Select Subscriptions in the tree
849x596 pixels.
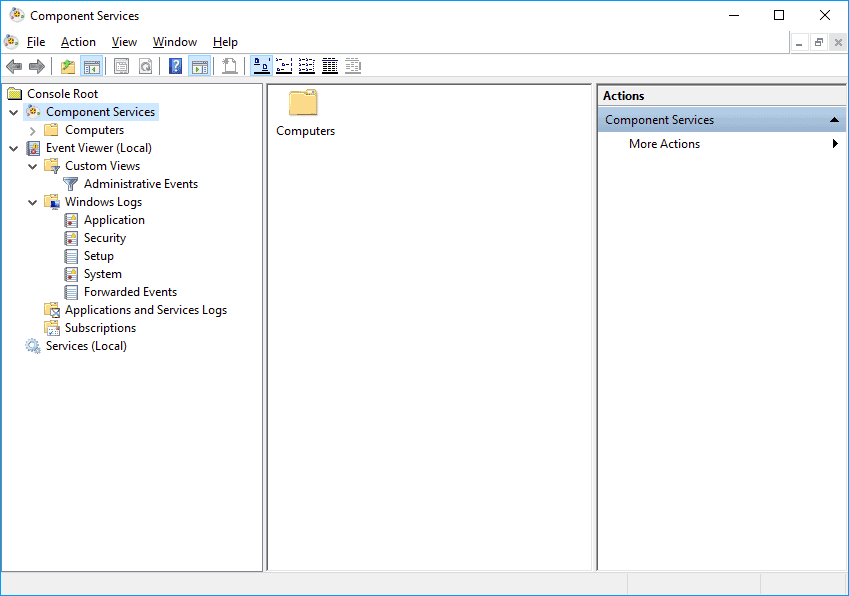coord(100,328)
